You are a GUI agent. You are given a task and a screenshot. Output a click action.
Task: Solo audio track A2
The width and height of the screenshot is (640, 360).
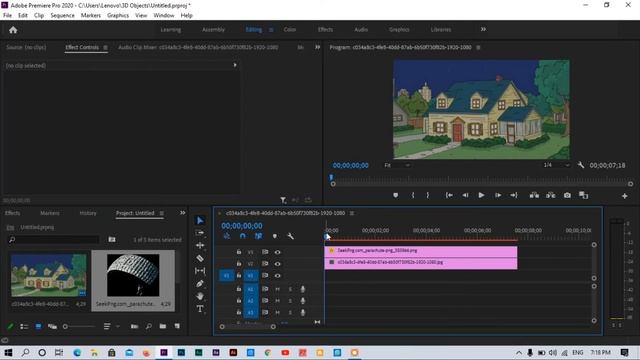tap(290, 301)
